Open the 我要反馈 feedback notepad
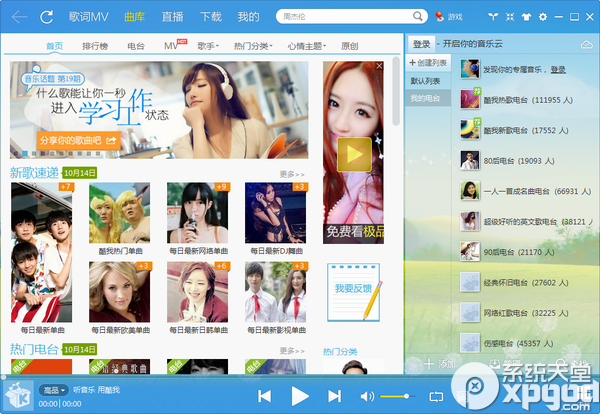This screenshot has width=600, height=414. (354, 292)
